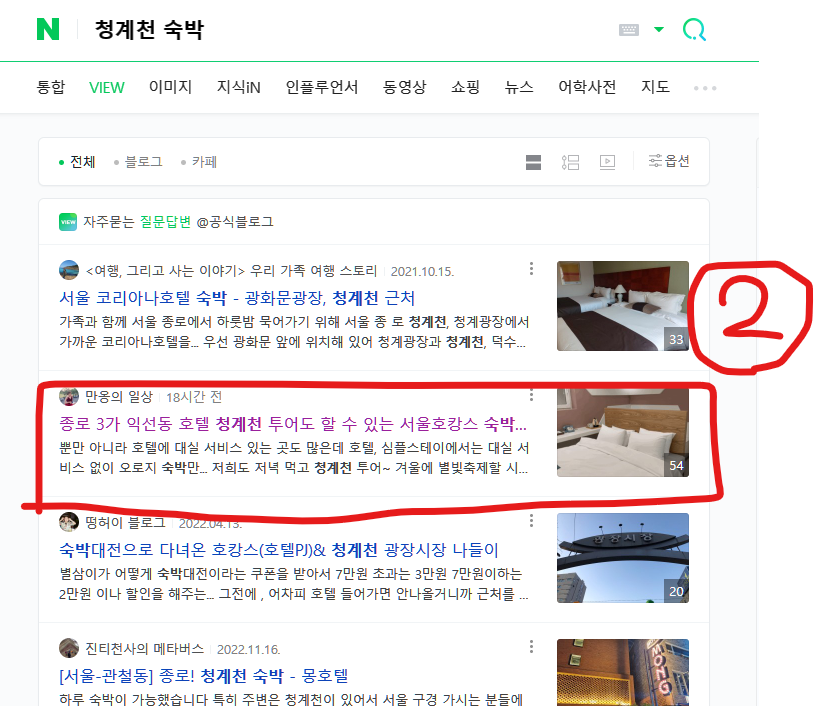Select the VIEW tab
Screen dimensions: 814x706
point(106,87)
